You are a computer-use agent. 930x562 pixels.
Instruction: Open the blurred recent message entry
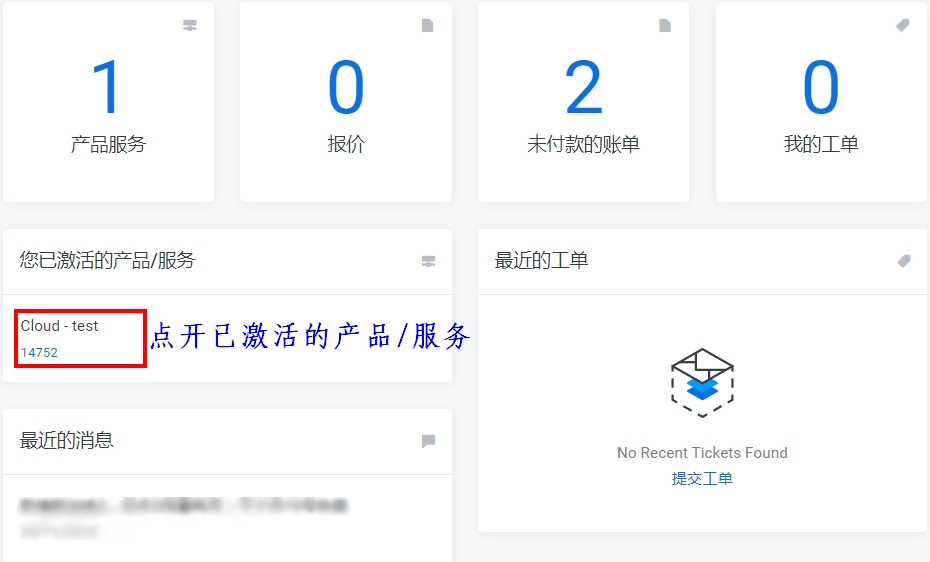coord(183,506)
